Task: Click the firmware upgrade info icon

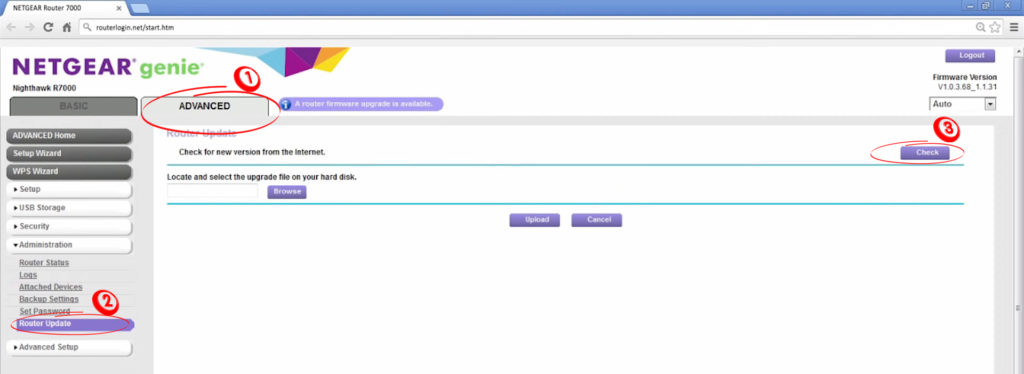Action: coord(285,104)
